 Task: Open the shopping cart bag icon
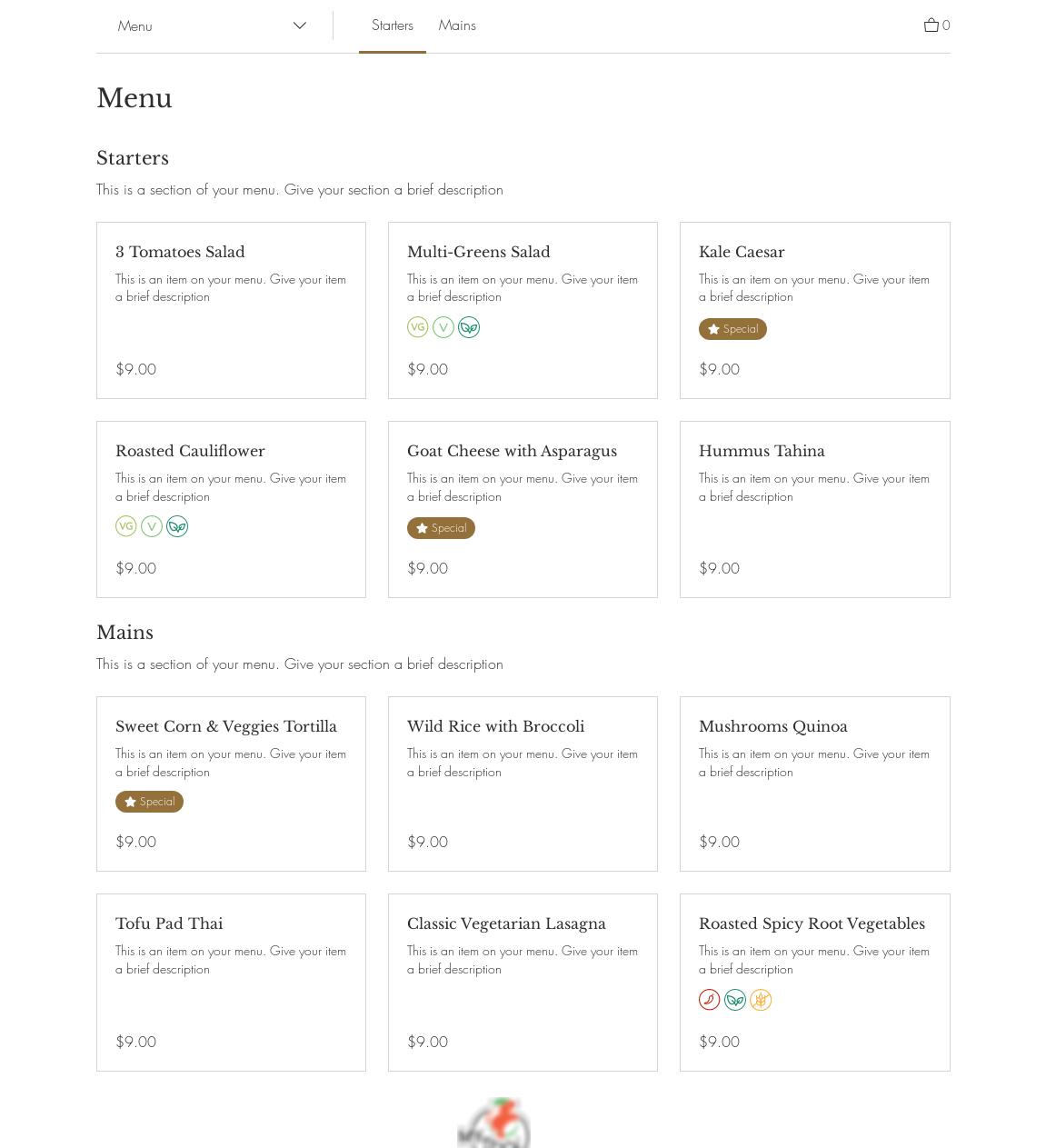point(931,25)
